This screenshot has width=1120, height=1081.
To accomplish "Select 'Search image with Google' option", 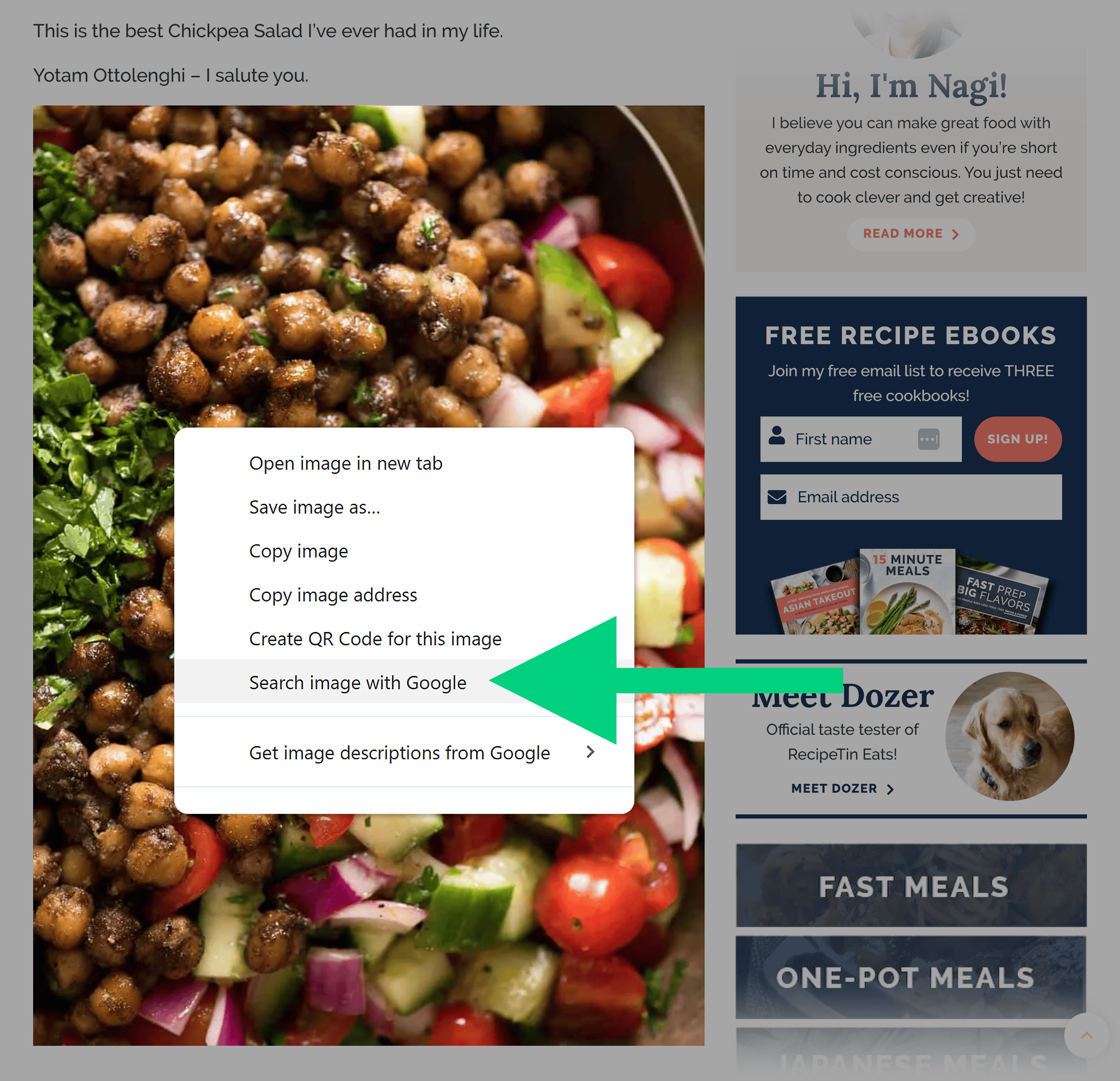I will click(x=357, y=683).
